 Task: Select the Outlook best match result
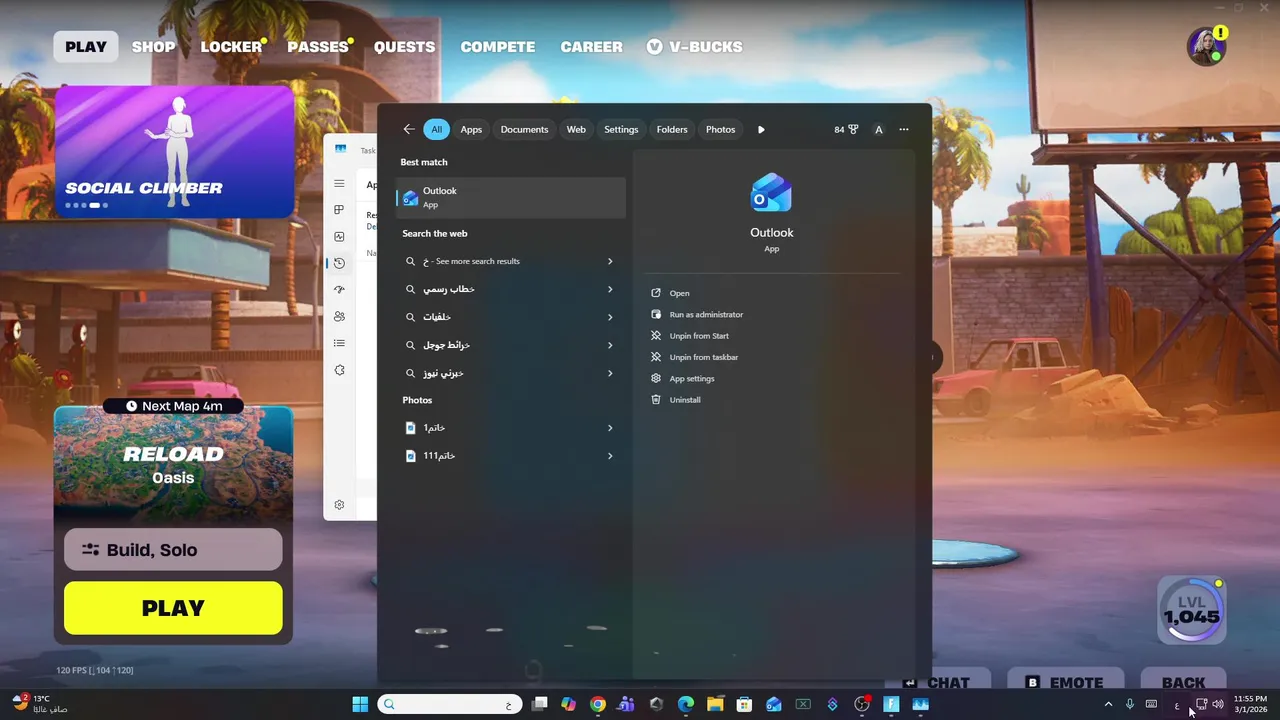pos(511,197)
